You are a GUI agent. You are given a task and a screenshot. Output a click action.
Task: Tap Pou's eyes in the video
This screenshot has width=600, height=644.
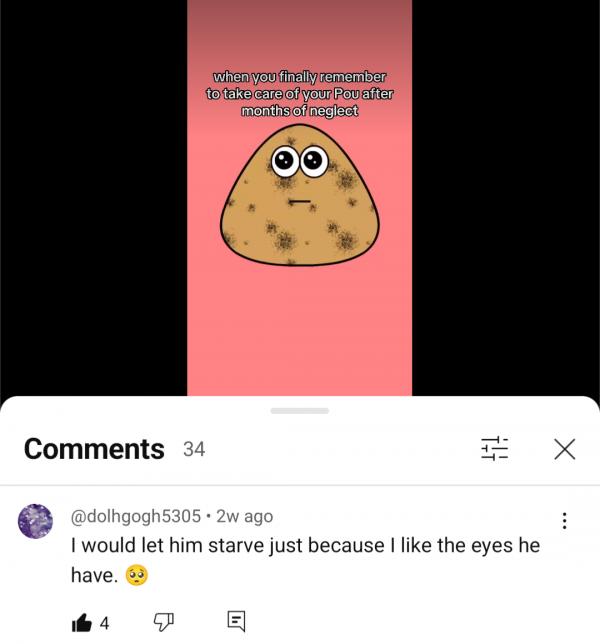300,160
